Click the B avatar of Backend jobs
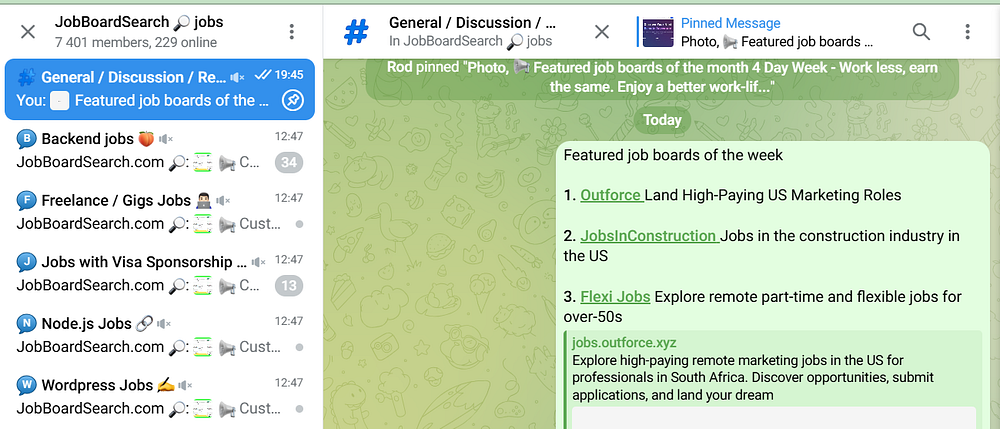This screenshot has height=429, width=1000. 26,139
